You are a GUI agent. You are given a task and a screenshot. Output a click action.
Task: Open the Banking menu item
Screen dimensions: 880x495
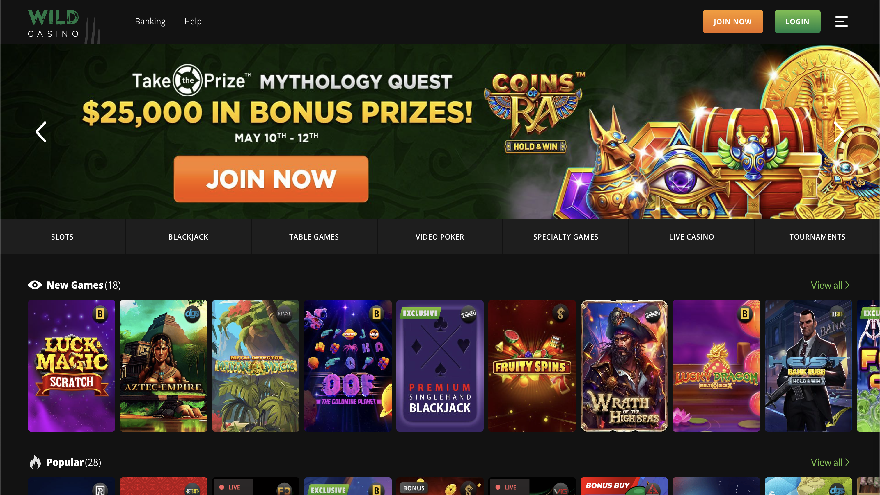click(150, 21)
